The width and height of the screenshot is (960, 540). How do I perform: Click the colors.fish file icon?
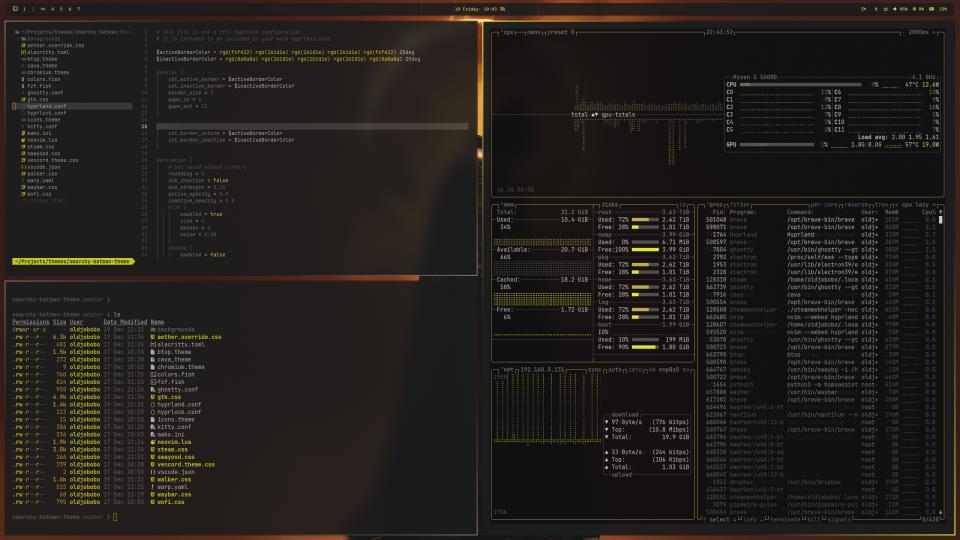tap(23, 79)
